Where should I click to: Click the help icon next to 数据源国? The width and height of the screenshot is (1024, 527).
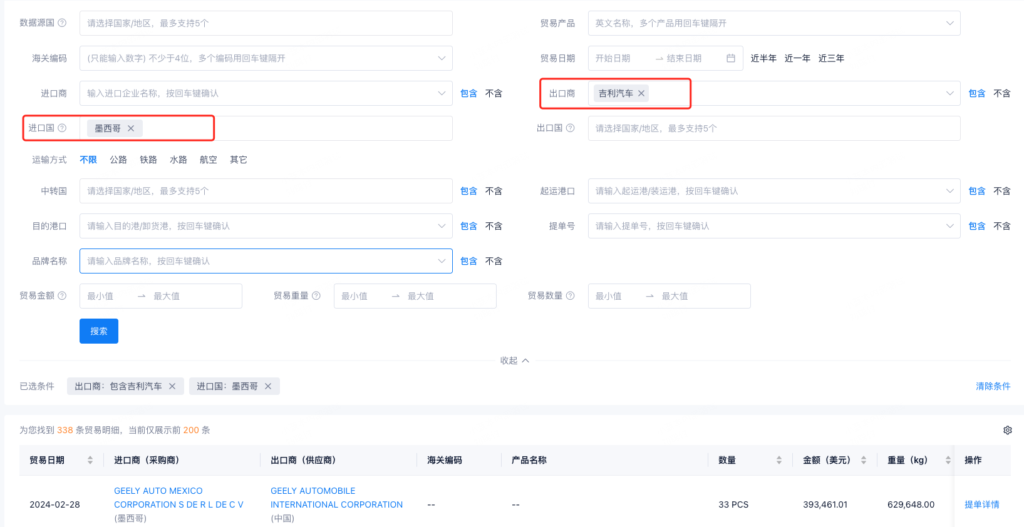62,23
